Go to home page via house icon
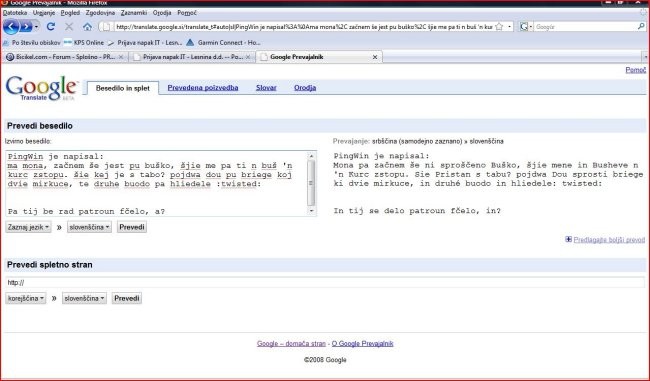The image size is (650, 381). (87, 27)
